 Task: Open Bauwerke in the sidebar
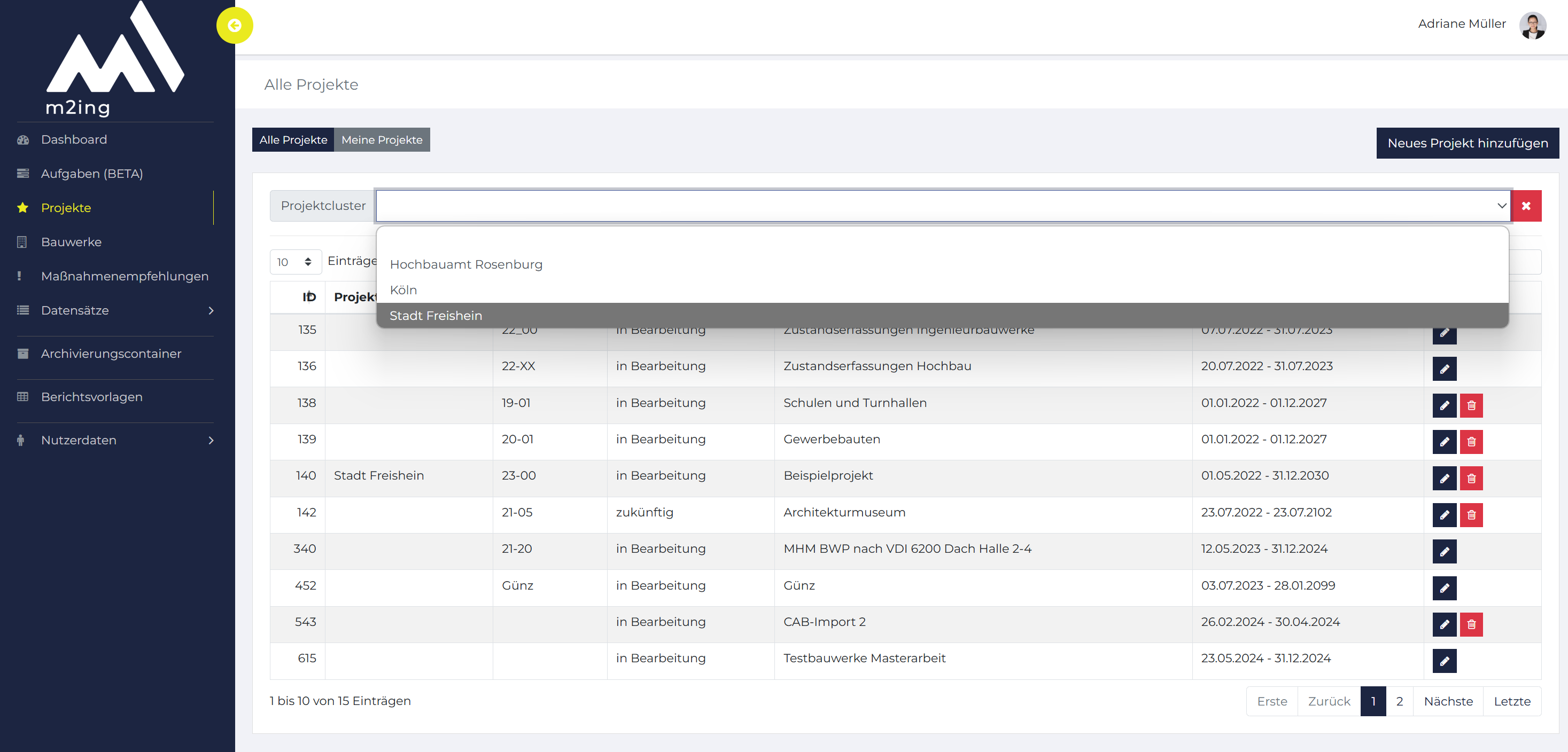[71, 242]
